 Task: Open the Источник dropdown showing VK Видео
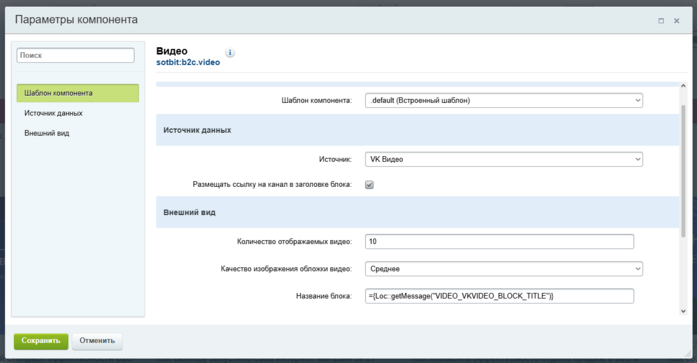504,159
